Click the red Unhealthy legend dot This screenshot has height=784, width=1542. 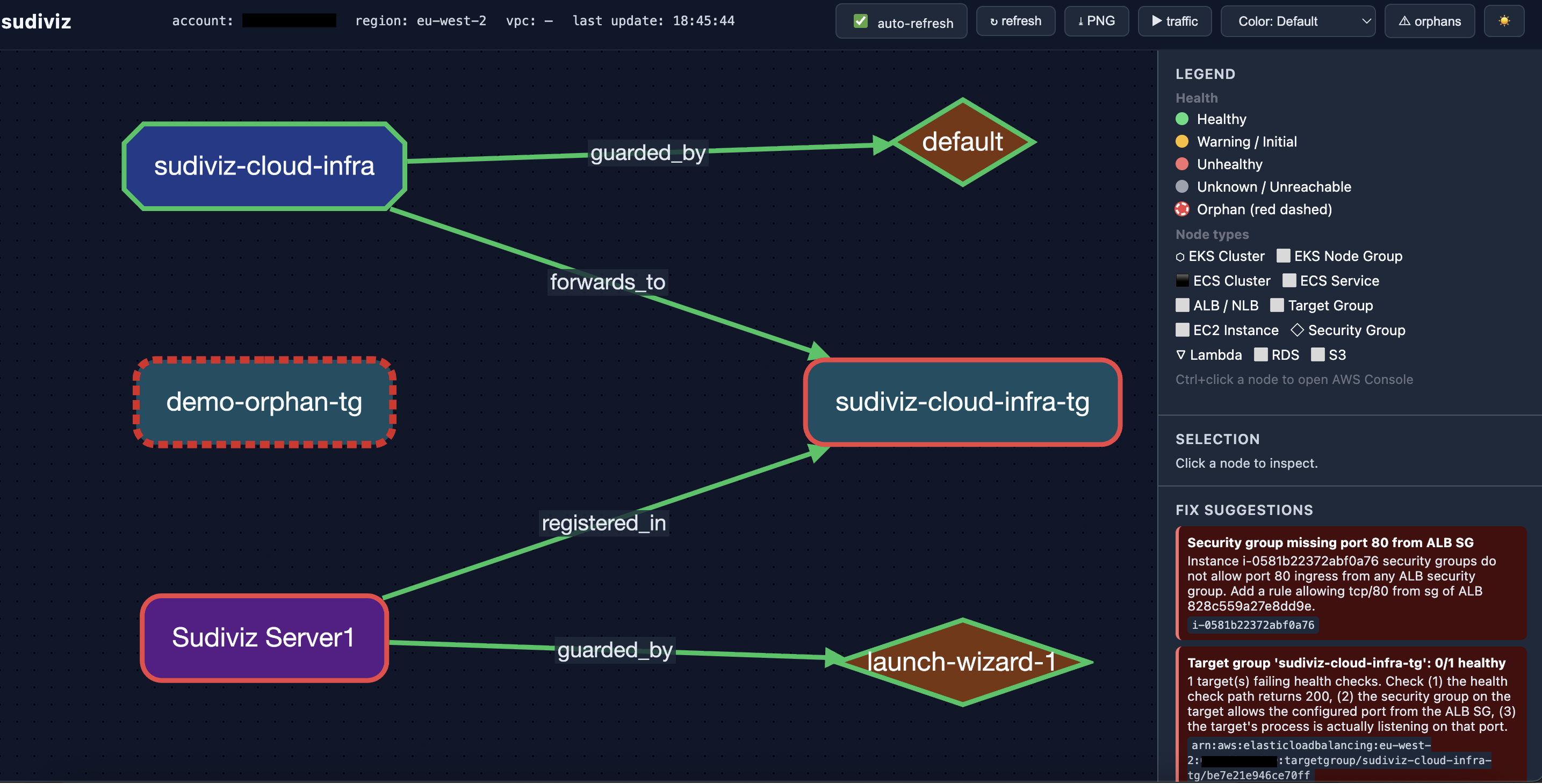1181,164
